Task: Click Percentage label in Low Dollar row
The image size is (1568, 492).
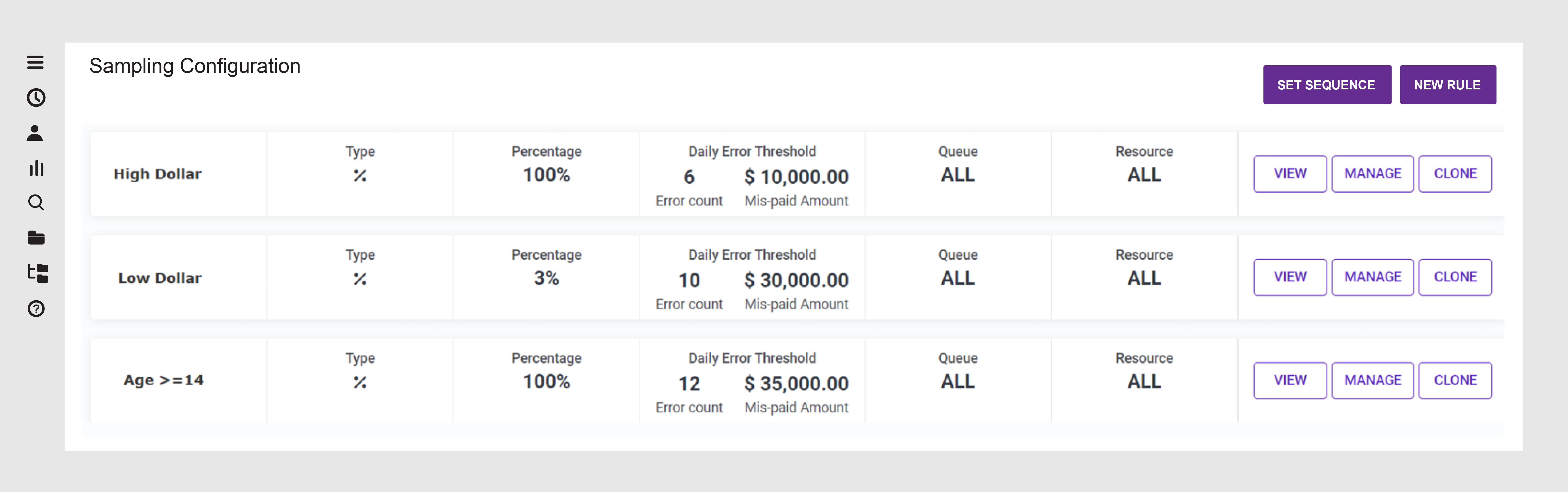Action: point(547,255)
